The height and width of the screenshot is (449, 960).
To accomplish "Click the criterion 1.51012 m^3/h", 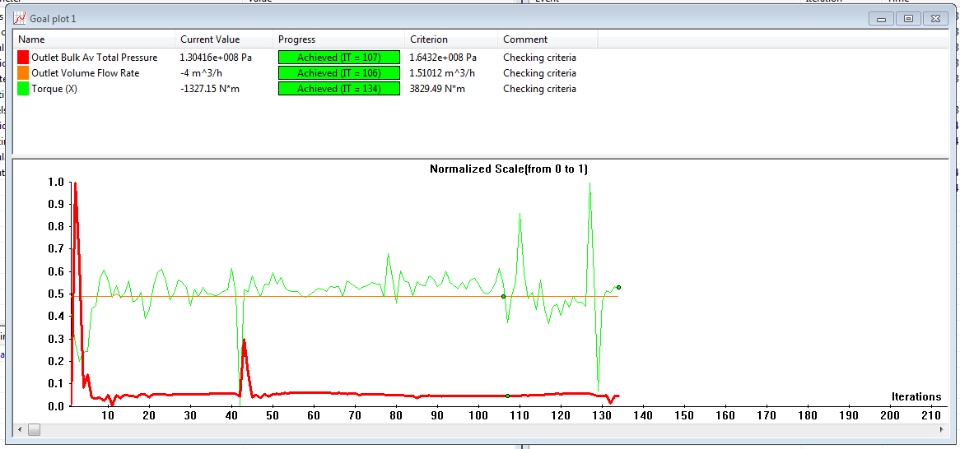I will [443, 74].
